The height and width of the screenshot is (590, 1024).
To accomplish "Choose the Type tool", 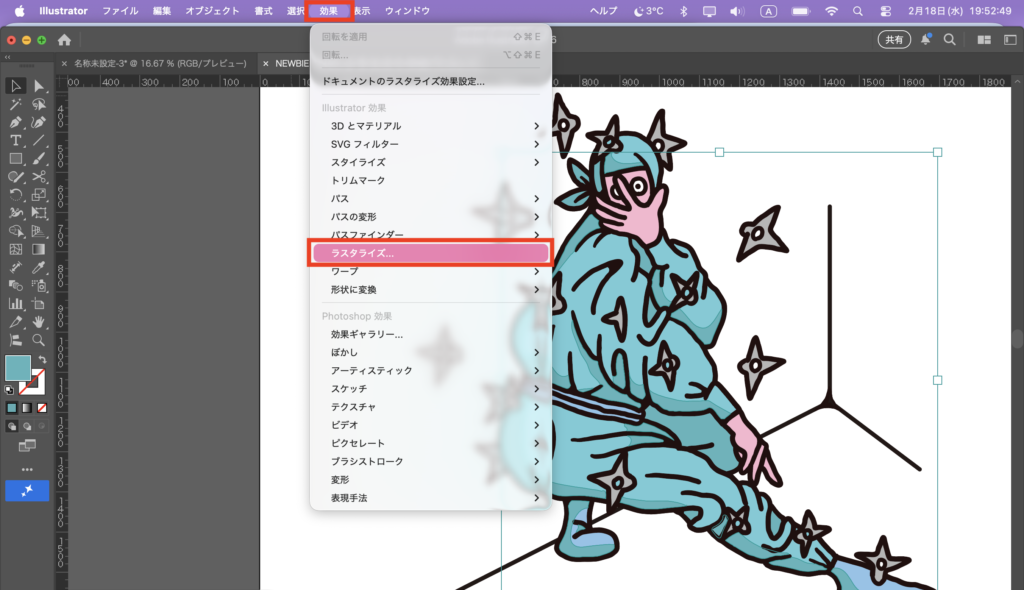I will click(16, 140).
